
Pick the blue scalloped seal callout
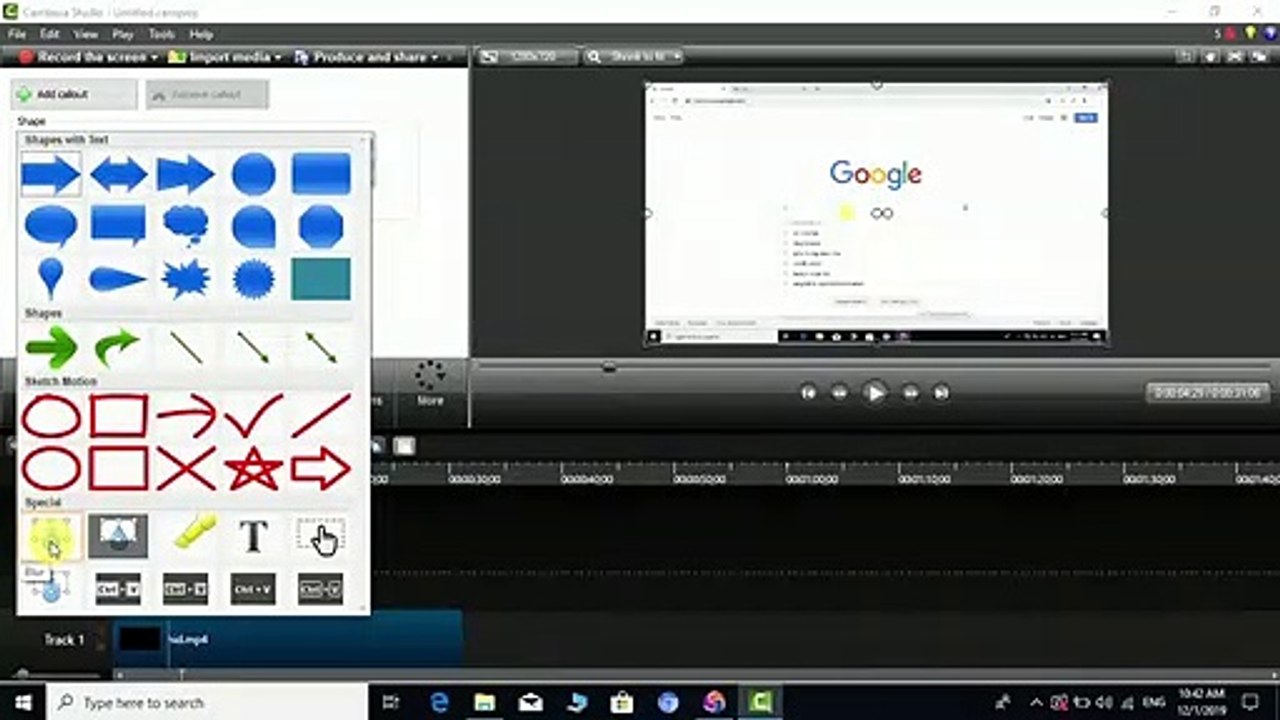coord(253,279)
